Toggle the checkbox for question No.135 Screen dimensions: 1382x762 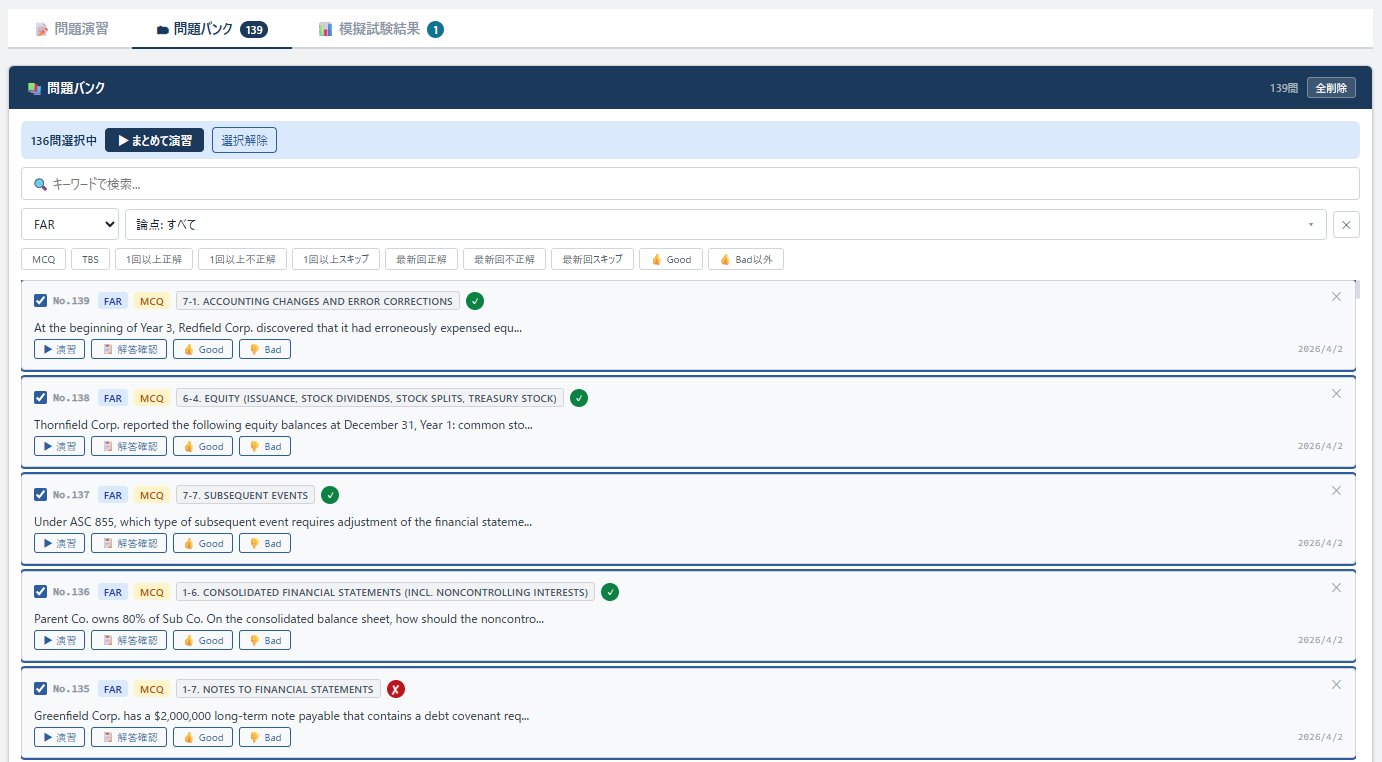click(41, 689)
